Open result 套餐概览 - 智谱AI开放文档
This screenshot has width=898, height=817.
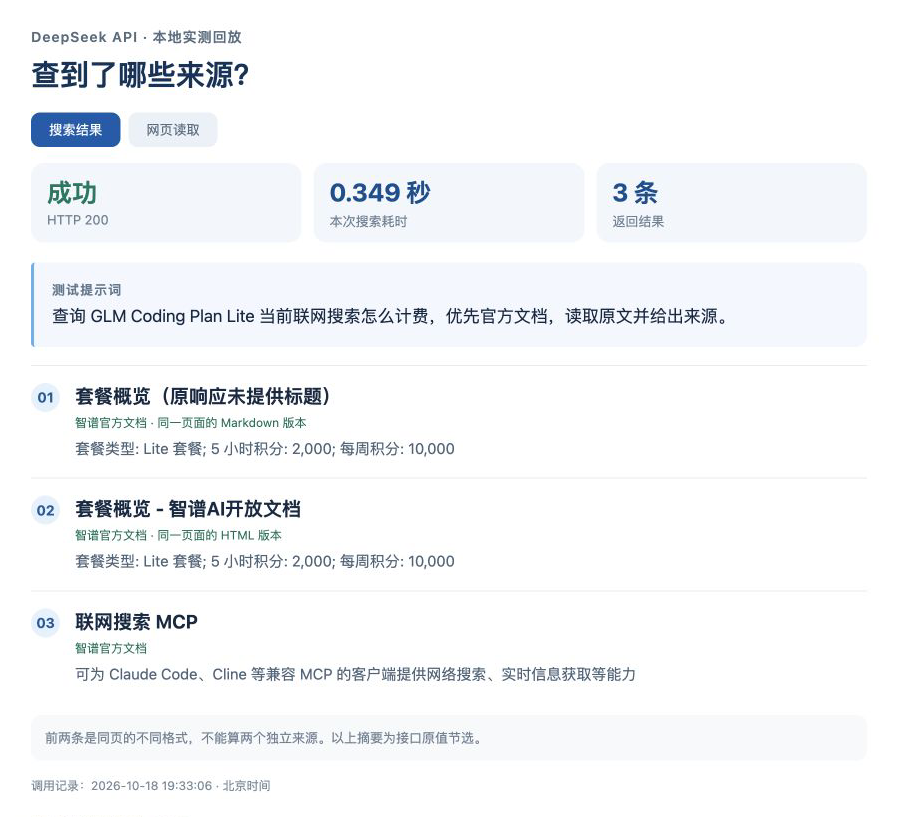click(188, 509)
